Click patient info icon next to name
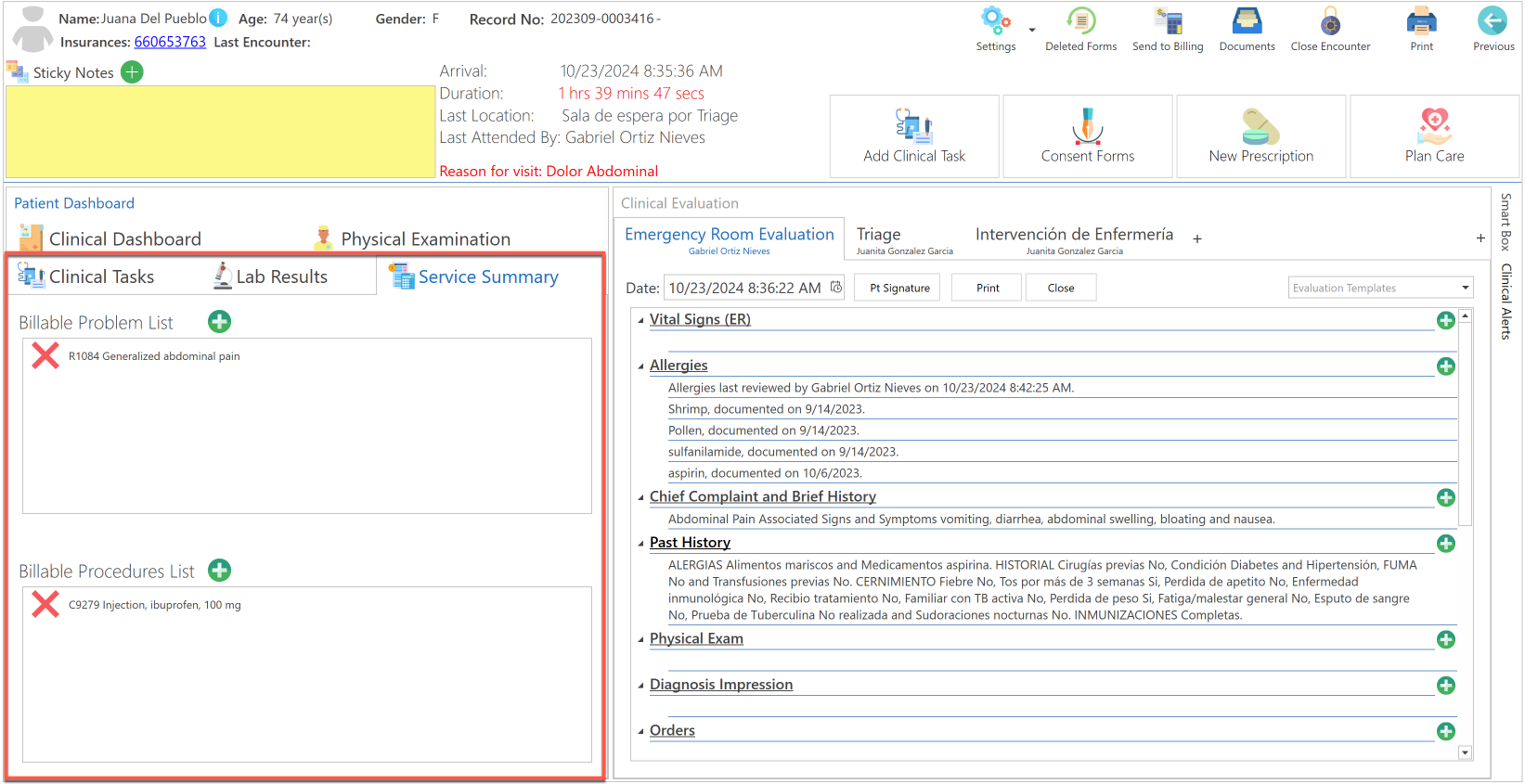1525x784 pixels. (218, 18)
